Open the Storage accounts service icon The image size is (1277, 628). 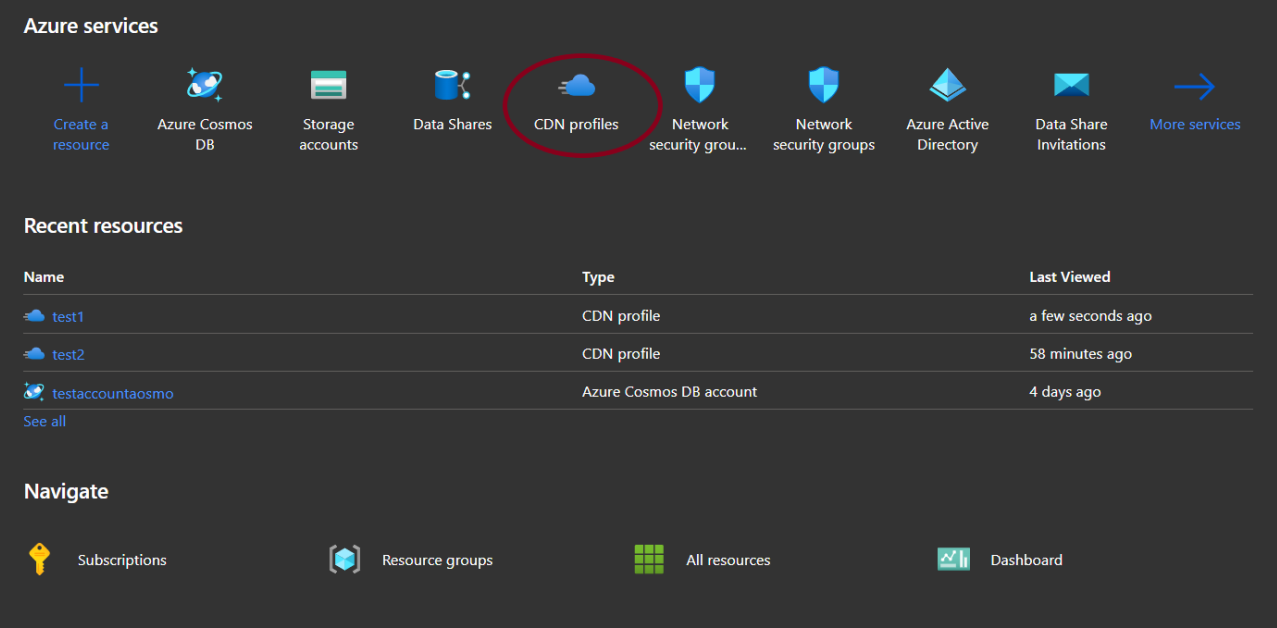(x=328, y=86)
